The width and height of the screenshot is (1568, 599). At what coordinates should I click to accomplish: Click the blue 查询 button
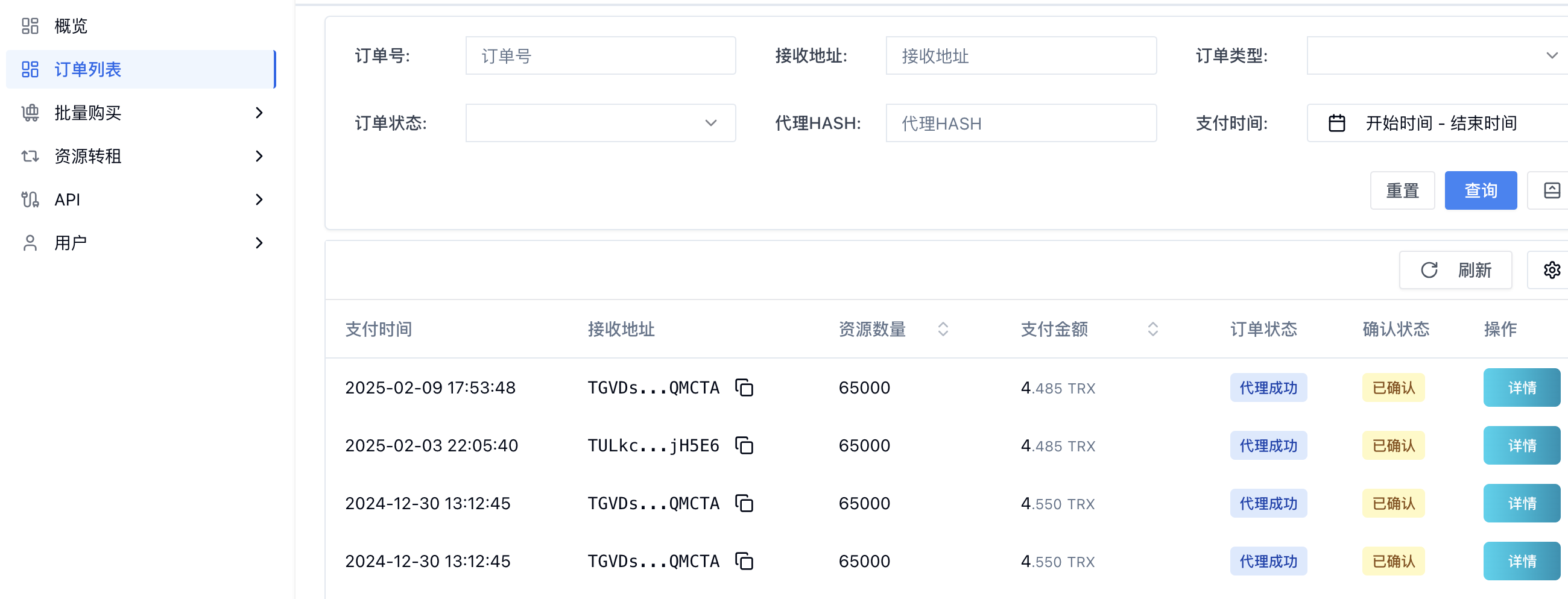[x=1481, y=190]
